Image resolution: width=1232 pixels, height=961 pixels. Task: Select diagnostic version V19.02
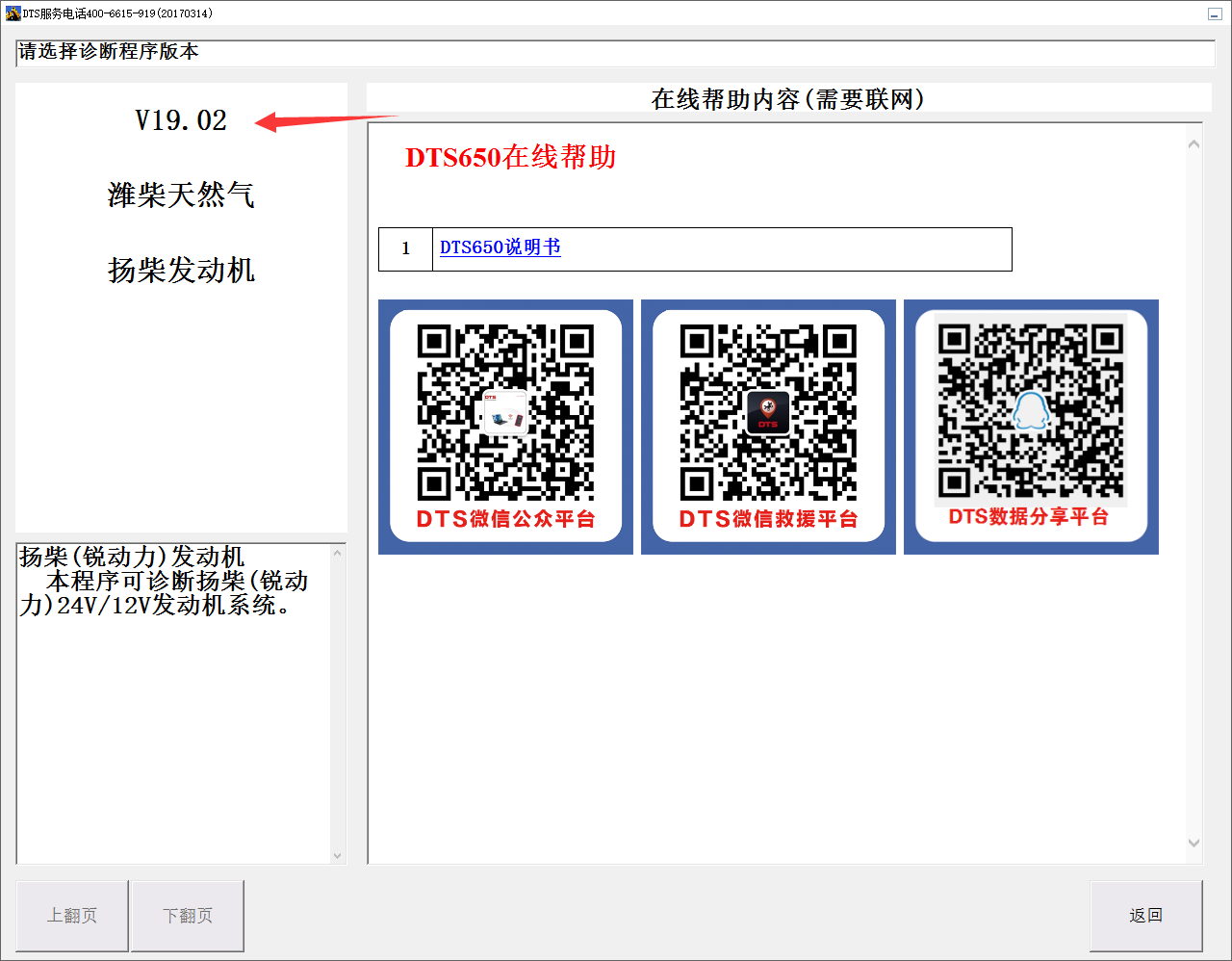click(181, 120)
